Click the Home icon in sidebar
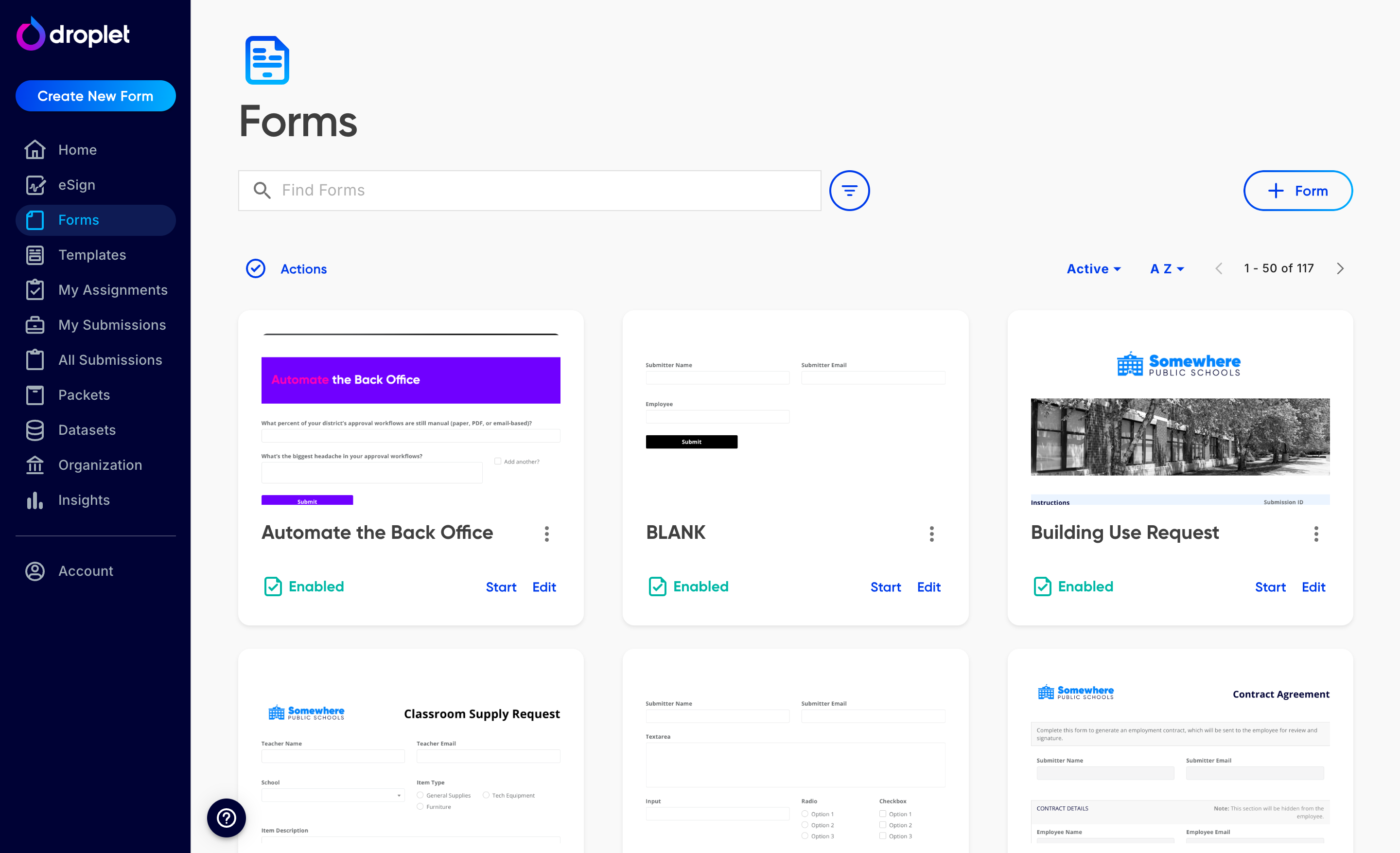 click(x=35, y=149)
